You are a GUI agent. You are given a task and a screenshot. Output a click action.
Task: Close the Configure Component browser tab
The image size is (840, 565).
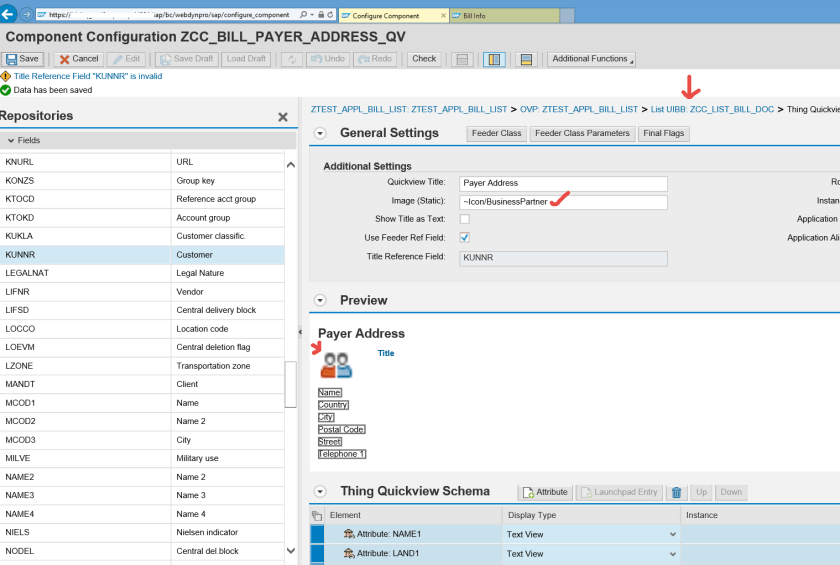tap(443, 16)
